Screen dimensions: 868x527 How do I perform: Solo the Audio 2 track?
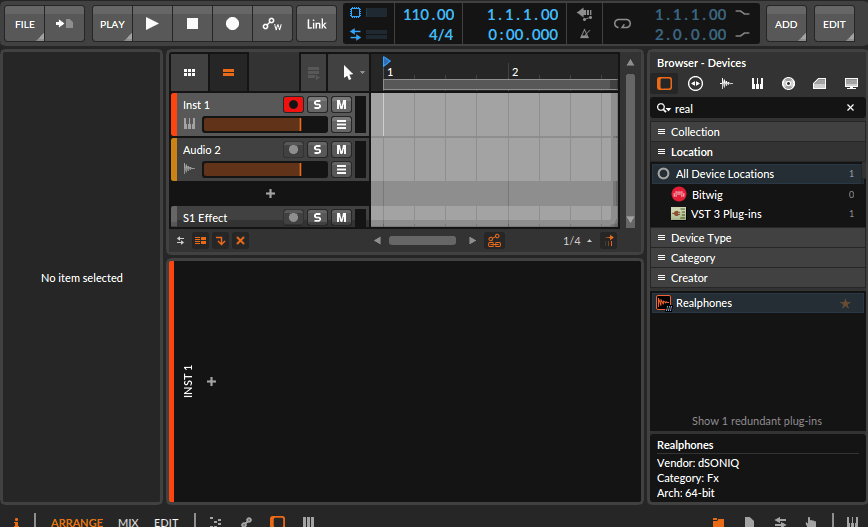tap(317, 149)
